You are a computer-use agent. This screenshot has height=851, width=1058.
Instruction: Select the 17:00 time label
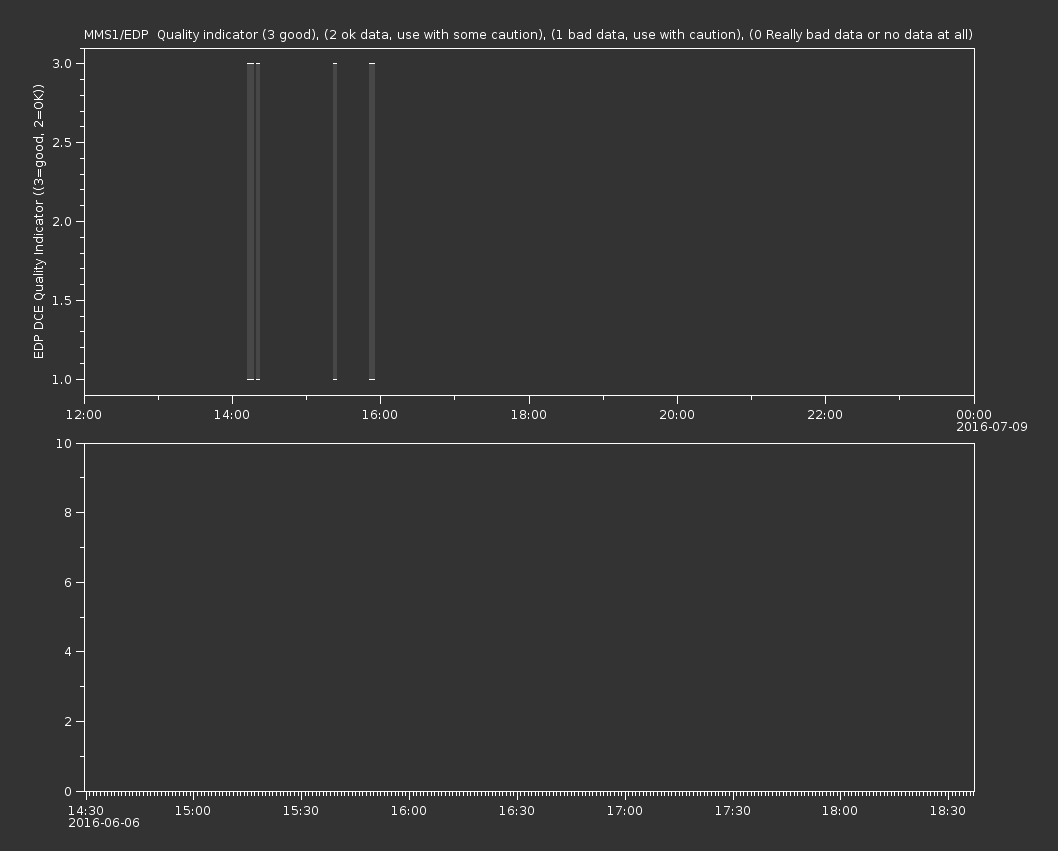[x=625, y=811]
